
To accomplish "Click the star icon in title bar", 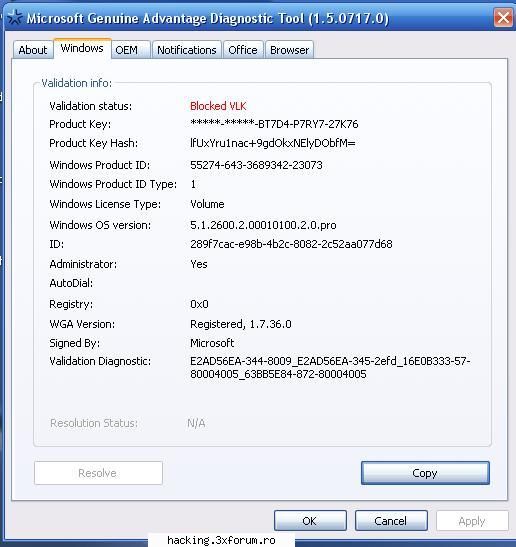I will tap(15, 17).
